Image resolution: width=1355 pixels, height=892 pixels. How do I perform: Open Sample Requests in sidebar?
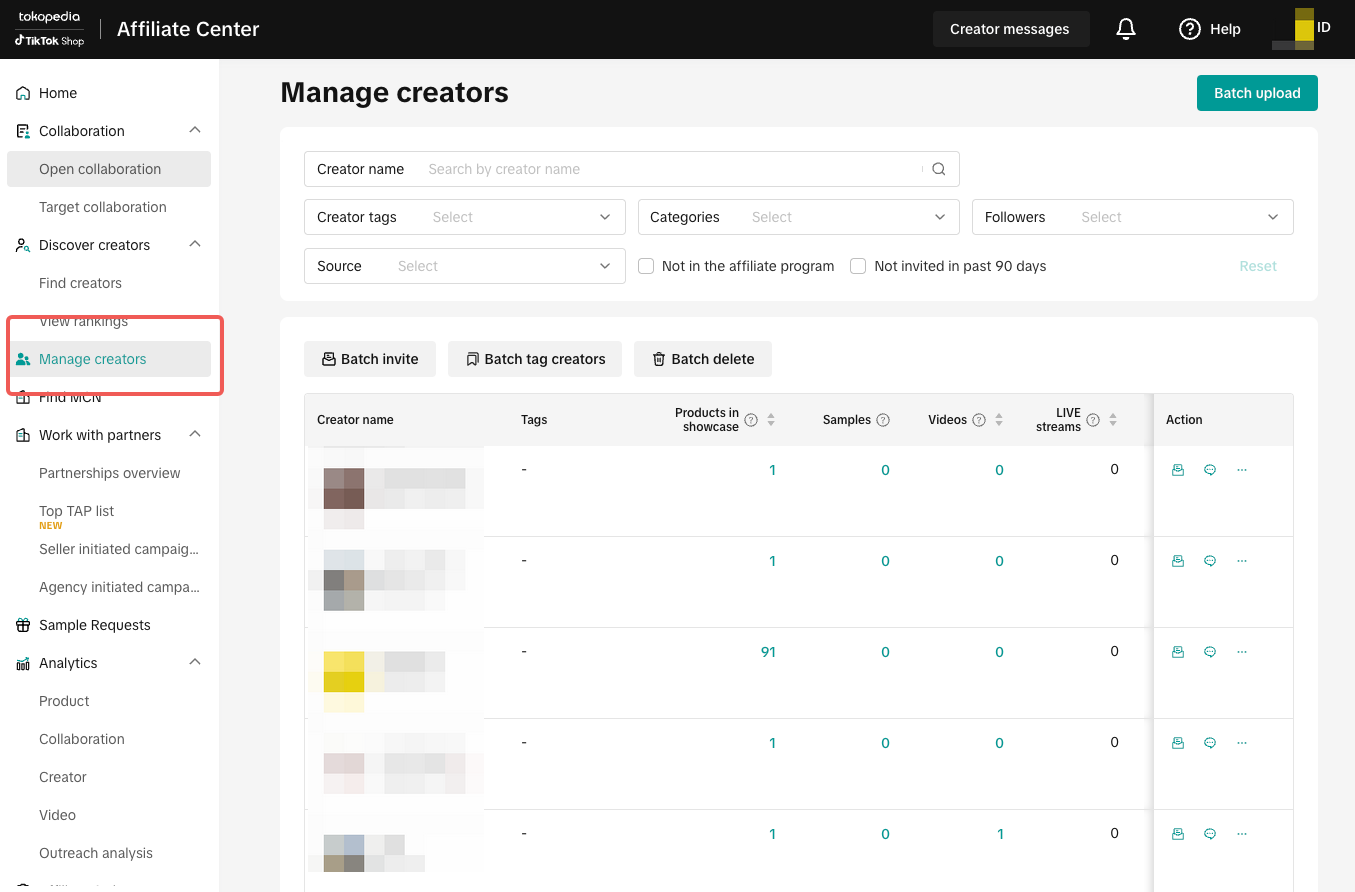[x=94, y=625]
